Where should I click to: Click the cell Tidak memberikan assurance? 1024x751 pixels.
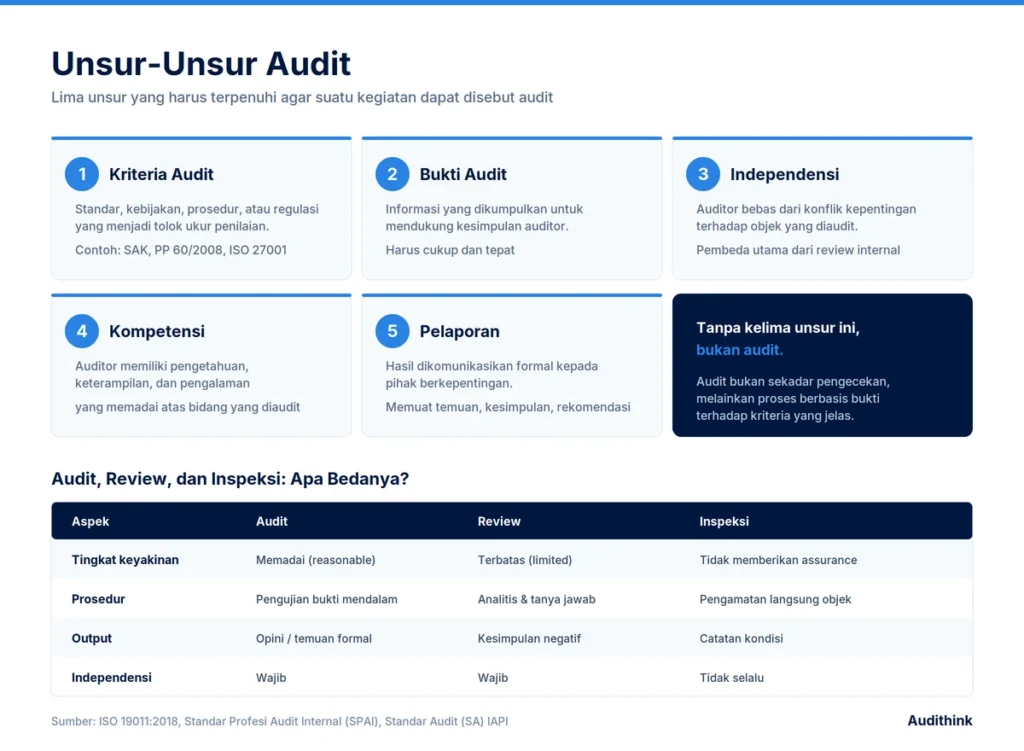pos(778,560)
